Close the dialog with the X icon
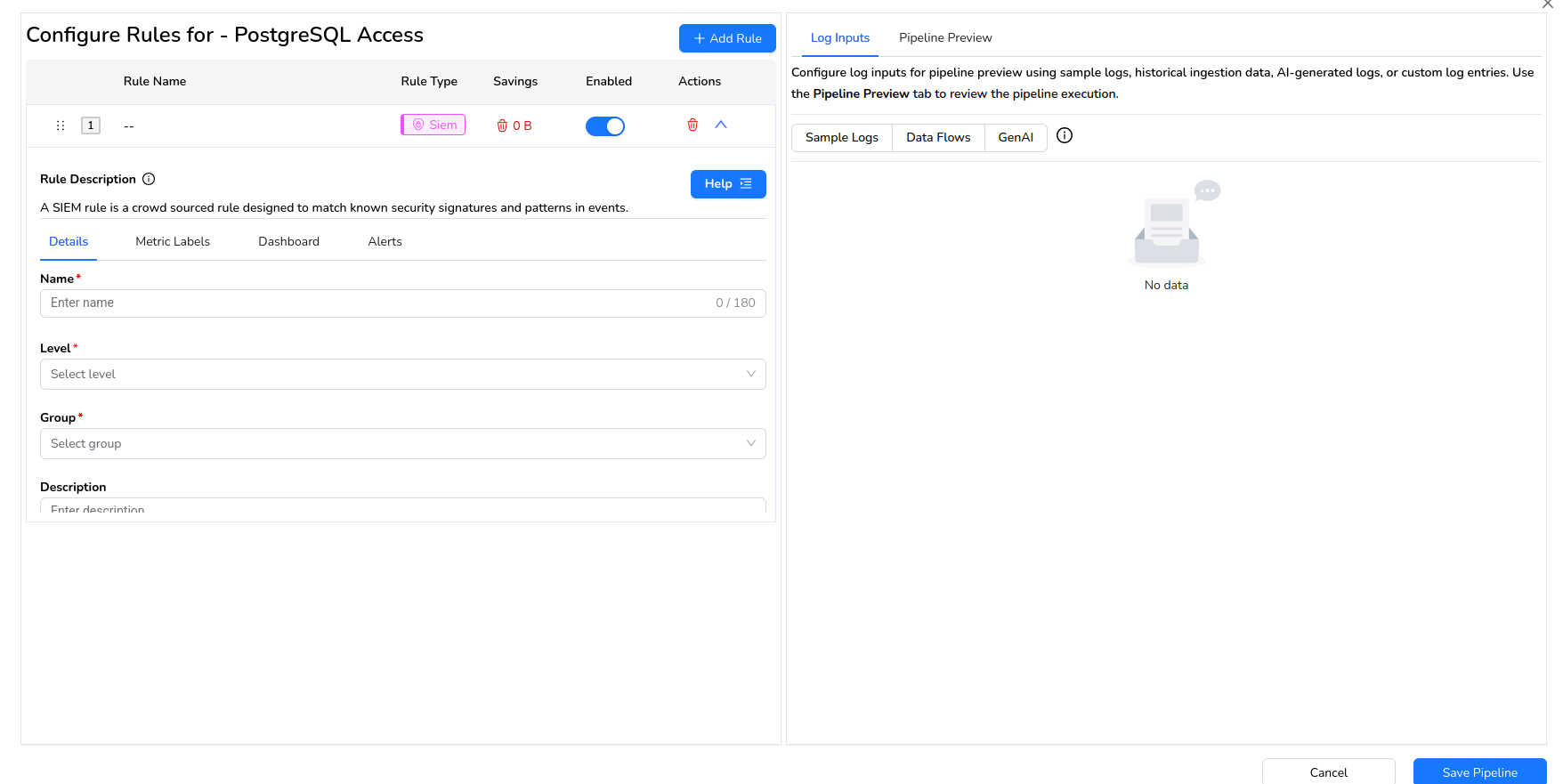The width and height of the screenshot is (1563, 784). tap(1547, 4)
